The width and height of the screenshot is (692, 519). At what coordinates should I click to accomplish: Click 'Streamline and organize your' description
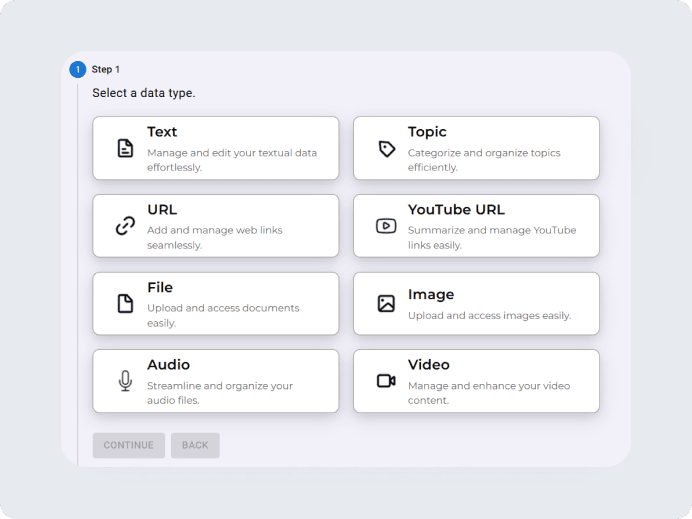[220, 386]
